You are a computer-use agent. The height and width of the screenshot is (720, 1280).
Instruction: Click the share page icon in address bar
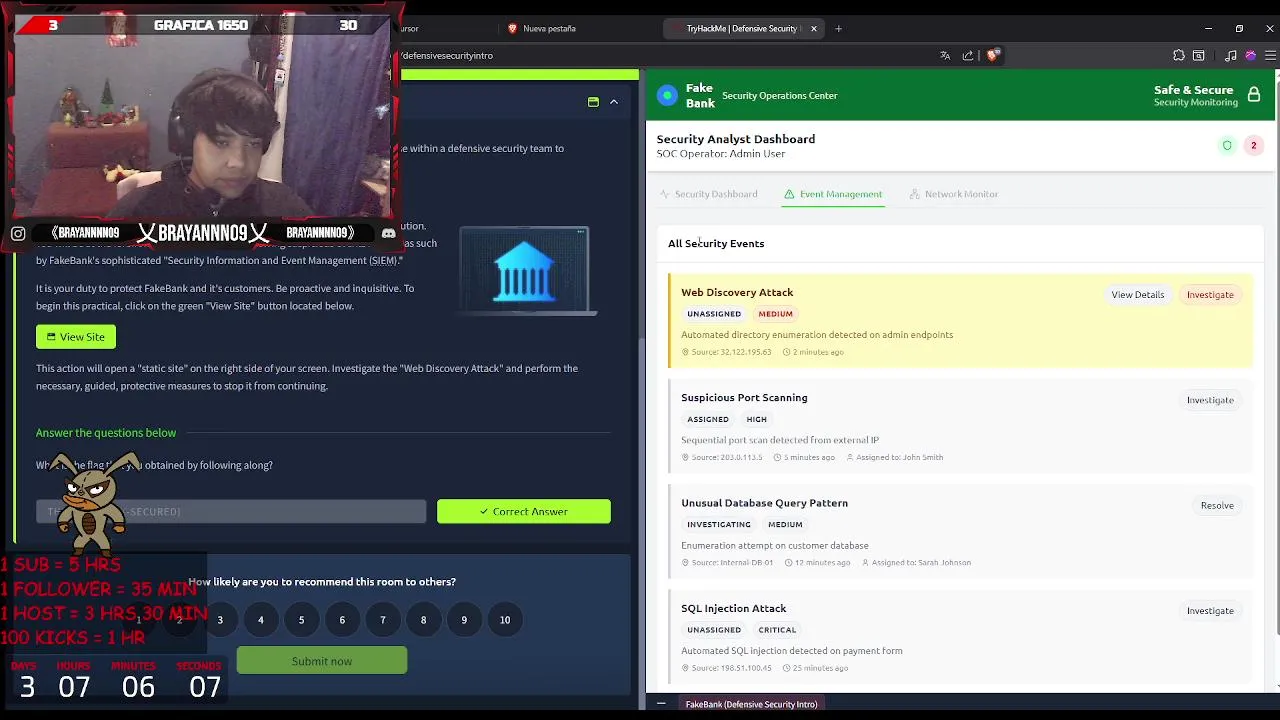[x=968, y=55]
